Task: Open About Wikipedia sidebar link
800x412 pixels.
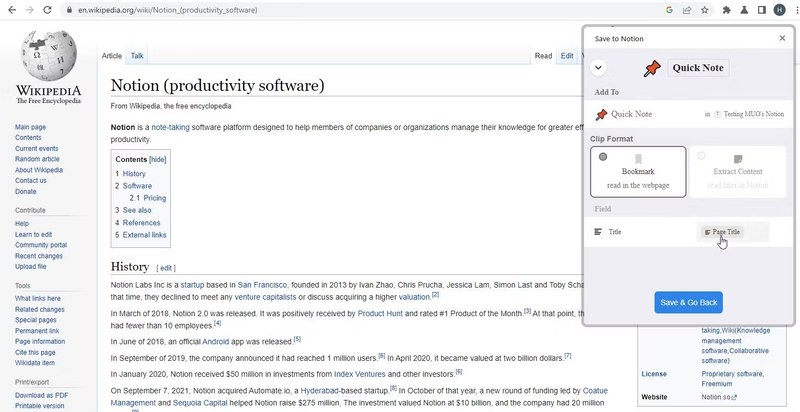Action: click(x=39, y=170)
